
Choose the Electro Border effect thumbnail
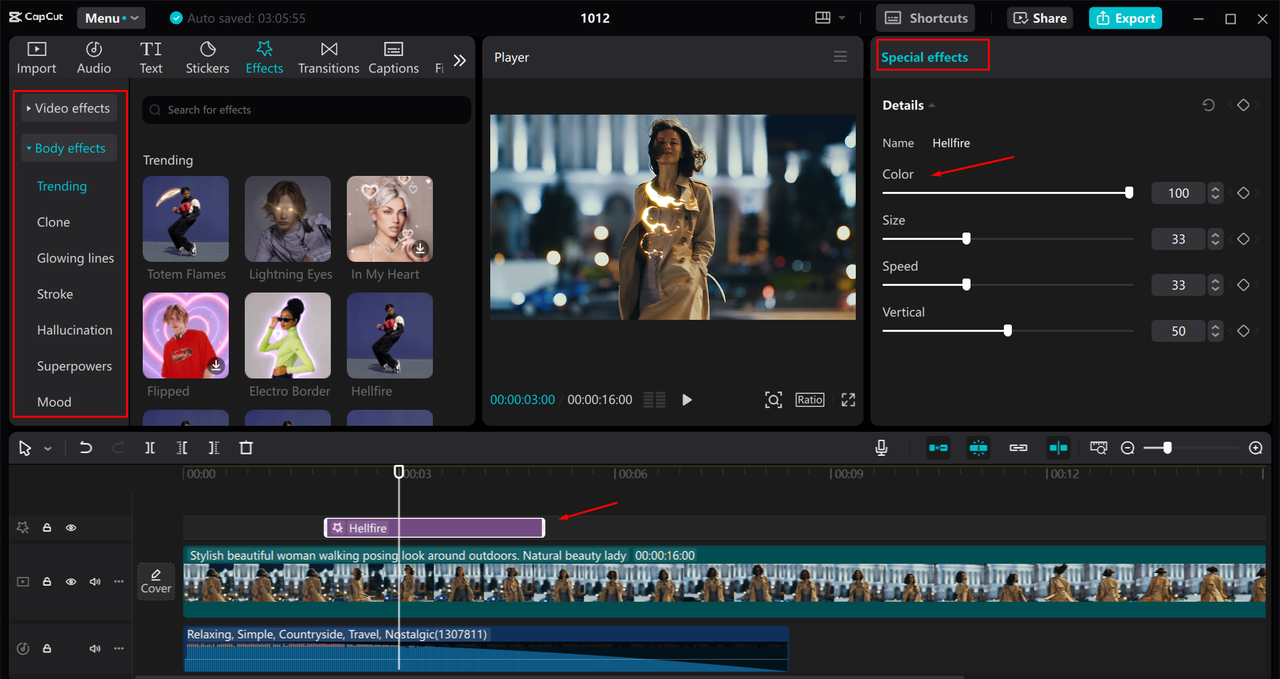(288, 336)
